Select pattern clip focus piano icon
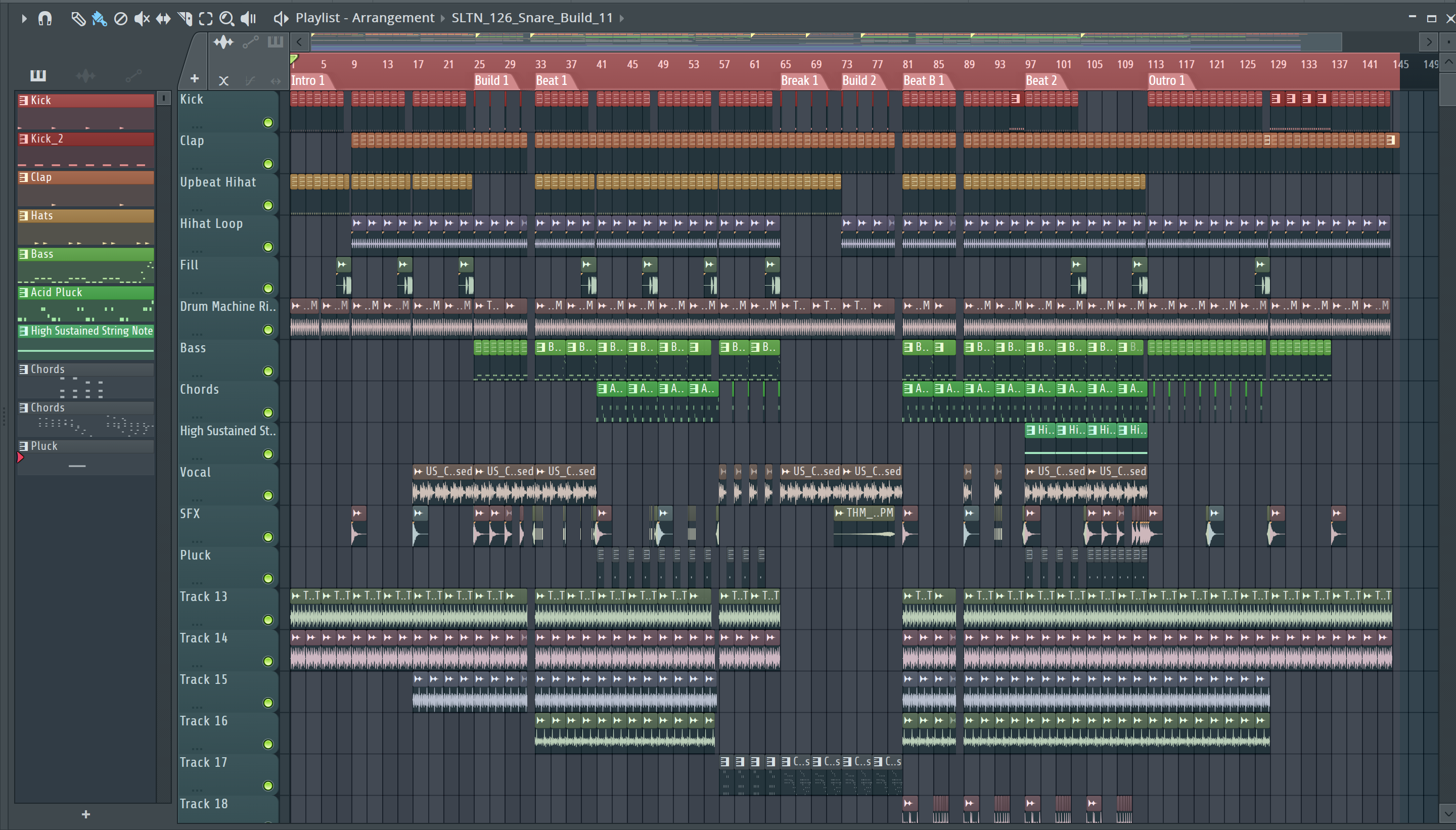1456x830 pixels. [276, 41]
